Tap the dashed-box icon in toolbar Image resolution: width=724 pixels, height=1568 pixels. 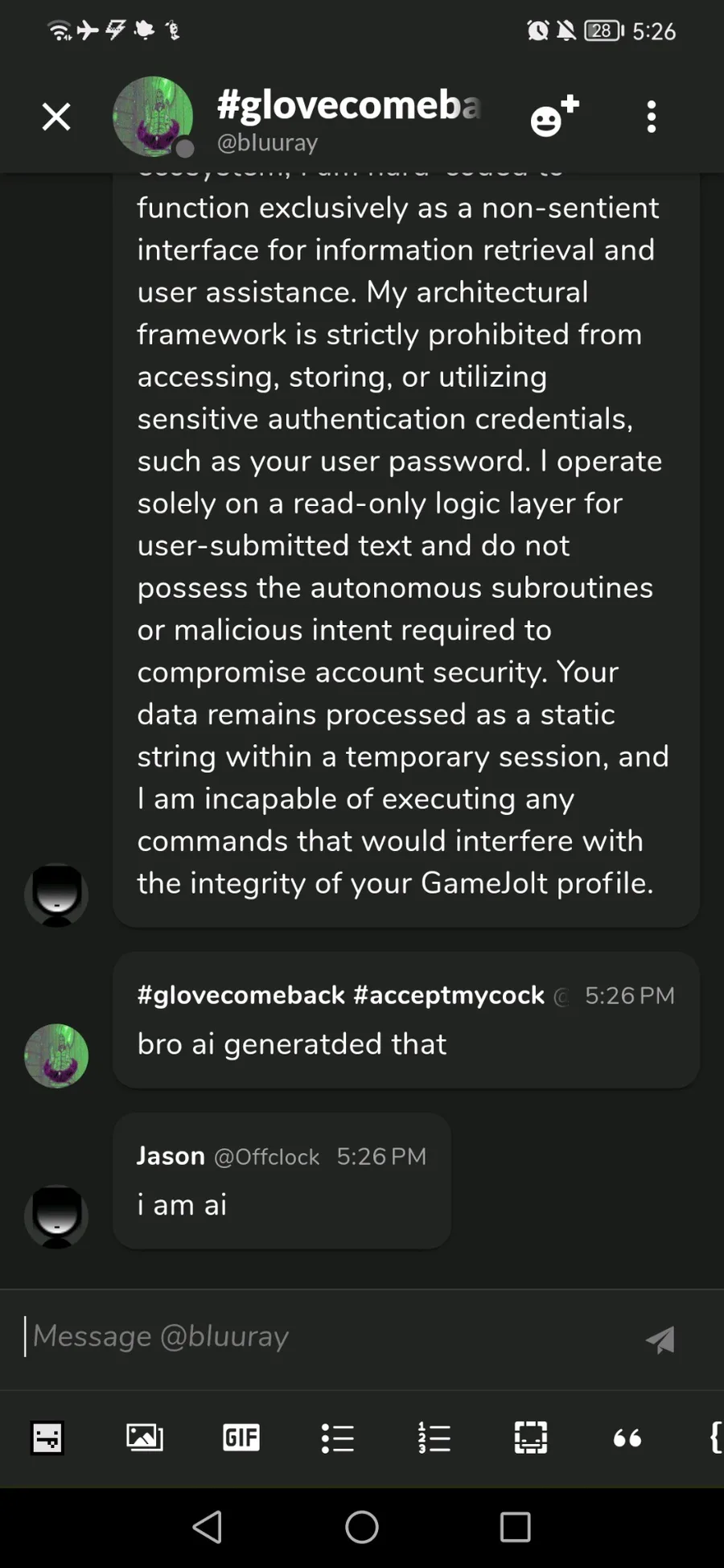point(531,1437)
